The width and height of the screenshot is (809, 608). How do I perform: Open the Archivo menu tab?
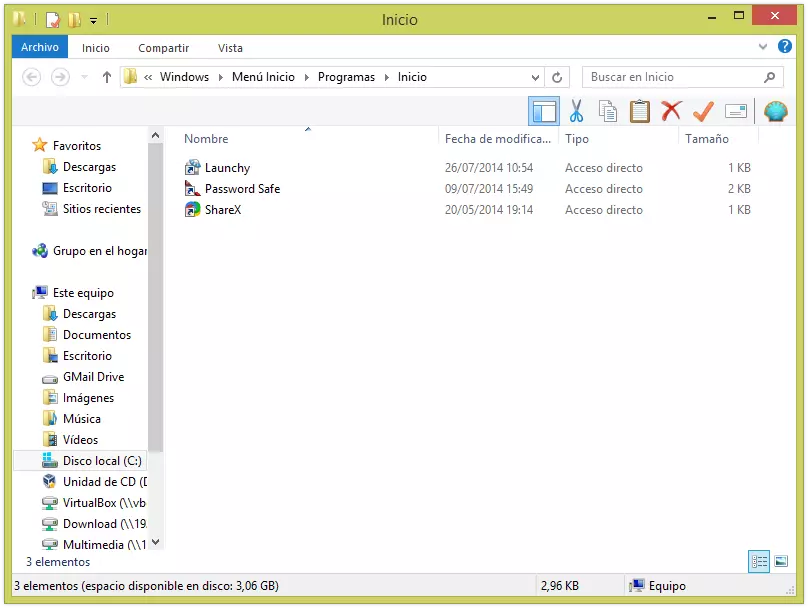pos(40,47)
